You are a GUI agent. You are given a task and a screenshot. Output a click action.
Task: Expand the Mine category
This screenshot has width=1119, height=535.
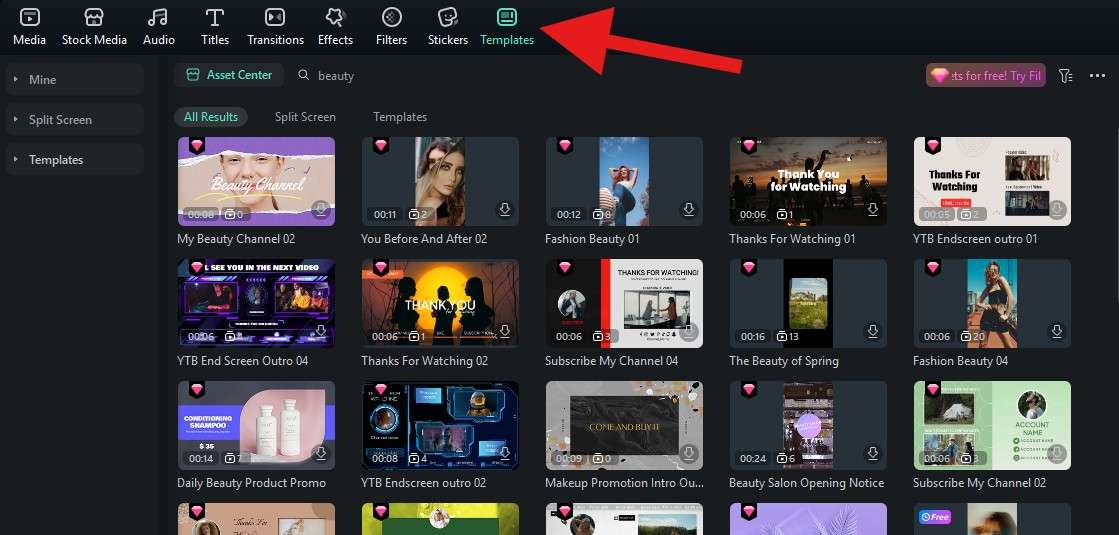[x=74, y=80]
